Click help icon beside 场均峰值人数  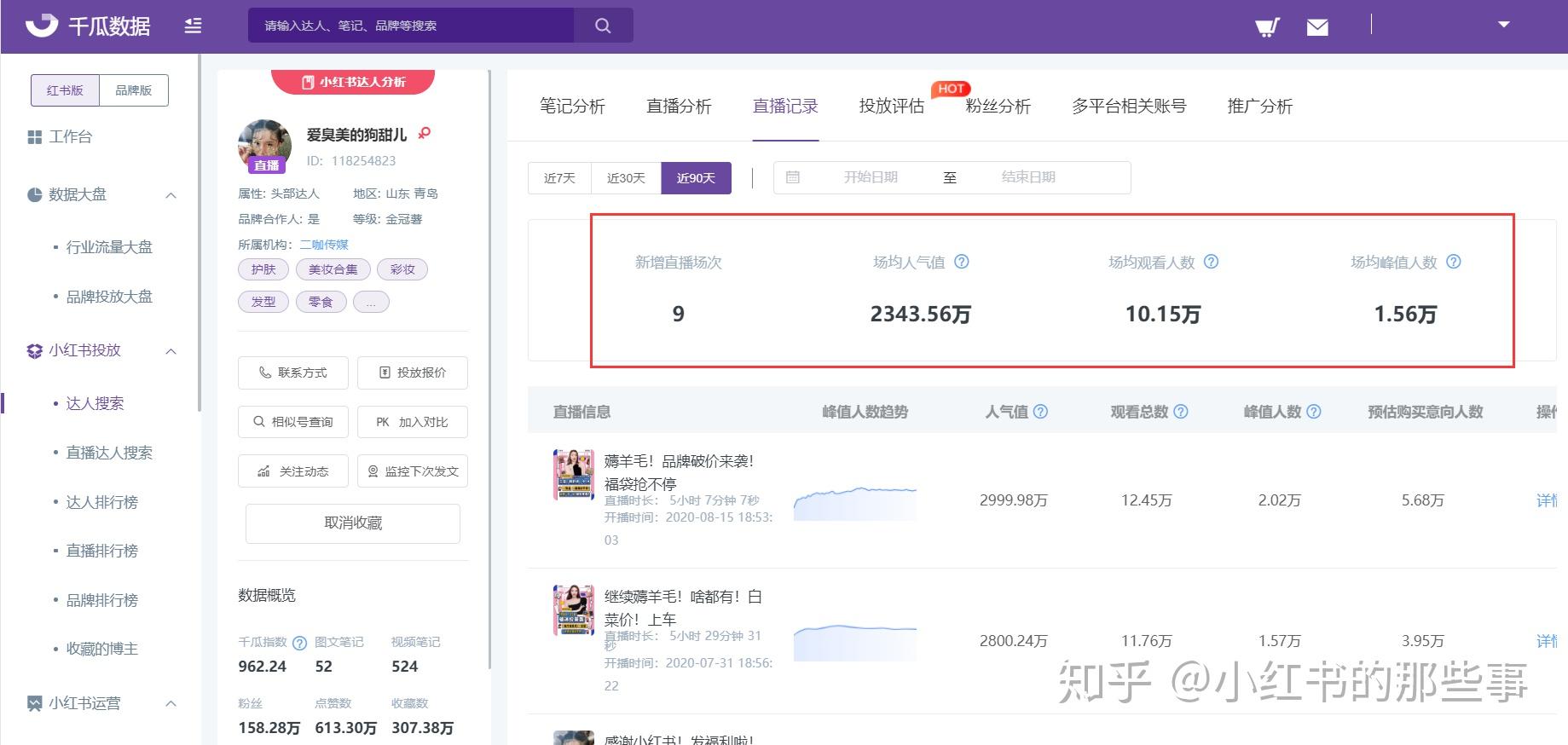(x=1454, y=262)
